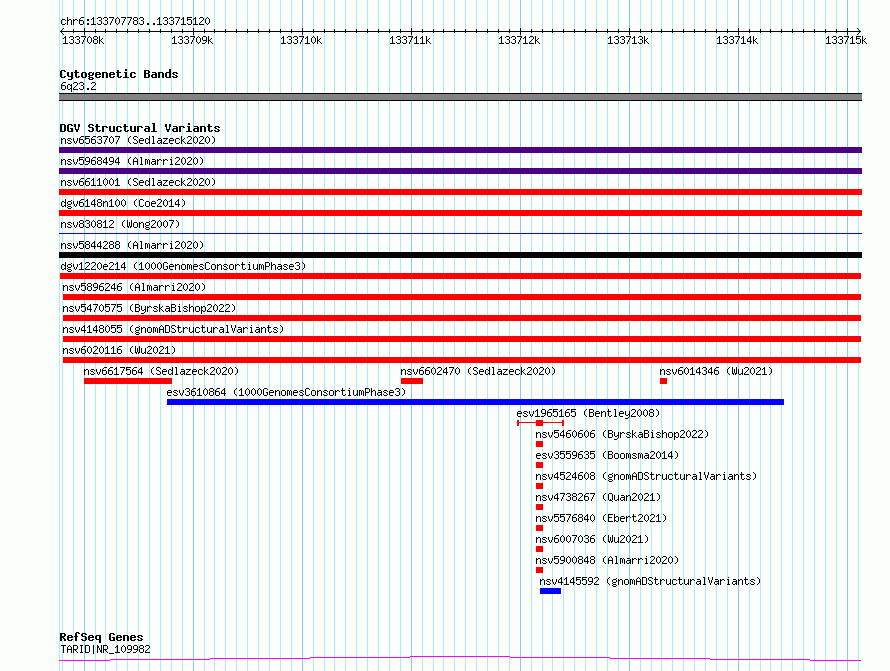Click the red nsv4738267 marker square
890x671 pixels.
coord(539,507)
